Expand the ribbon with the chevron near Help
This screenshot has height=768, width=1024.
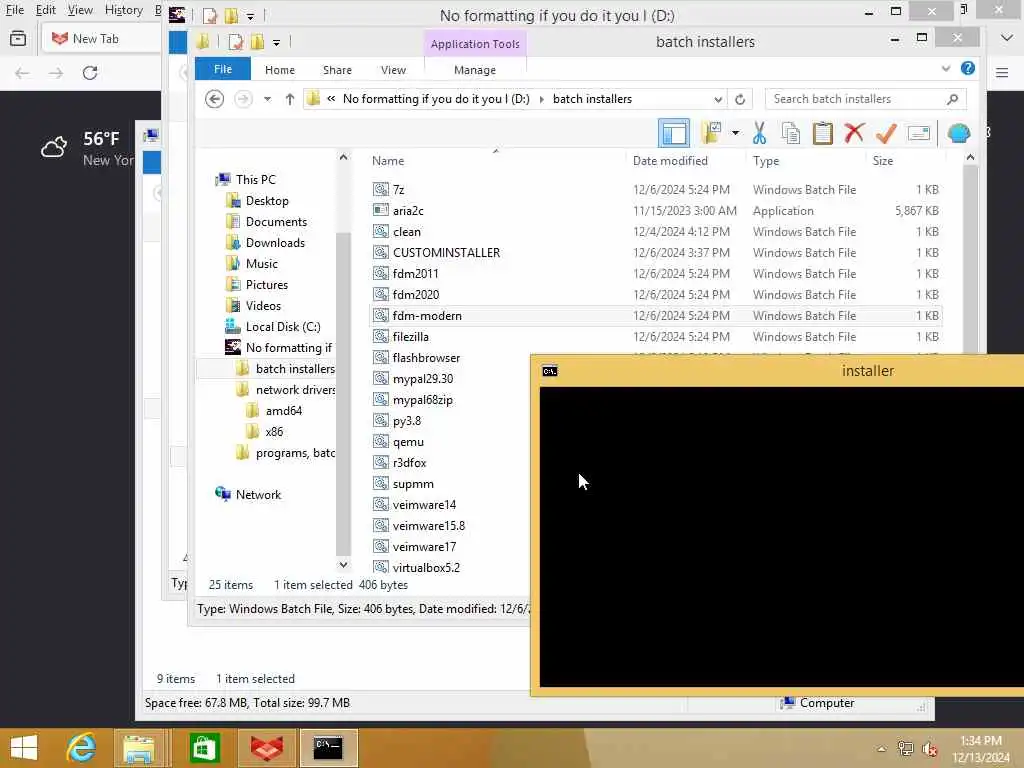[946, 69]
